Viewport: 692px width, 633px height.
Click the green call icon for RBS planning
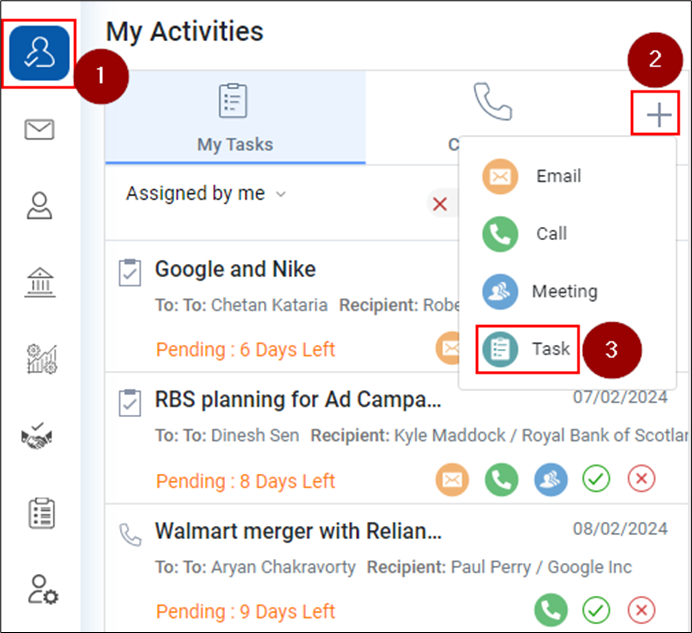501,479
